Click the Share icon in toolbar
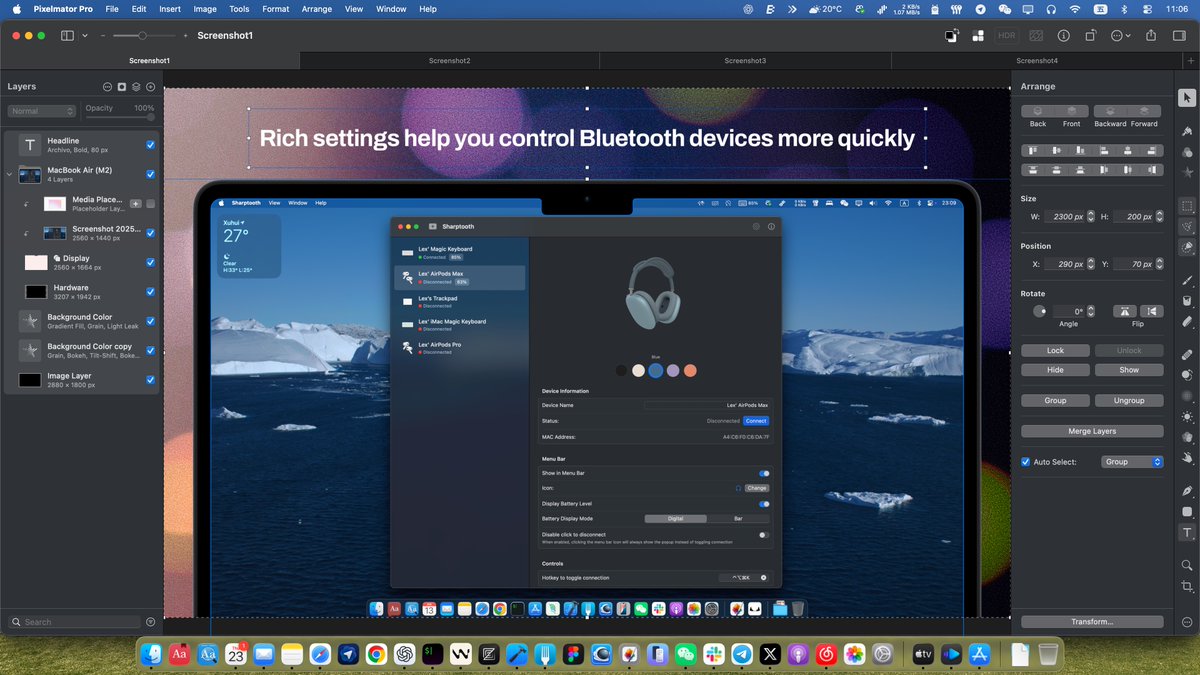The width and height of the screenshot is (1200, 675). click(1151, 35)
